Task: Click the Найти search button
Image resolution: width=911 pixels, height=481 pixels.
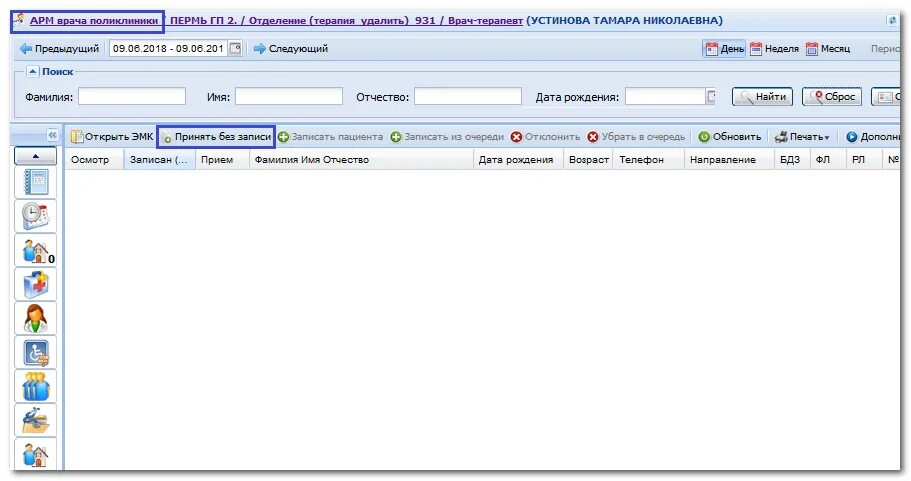Action: coord(762,96)
